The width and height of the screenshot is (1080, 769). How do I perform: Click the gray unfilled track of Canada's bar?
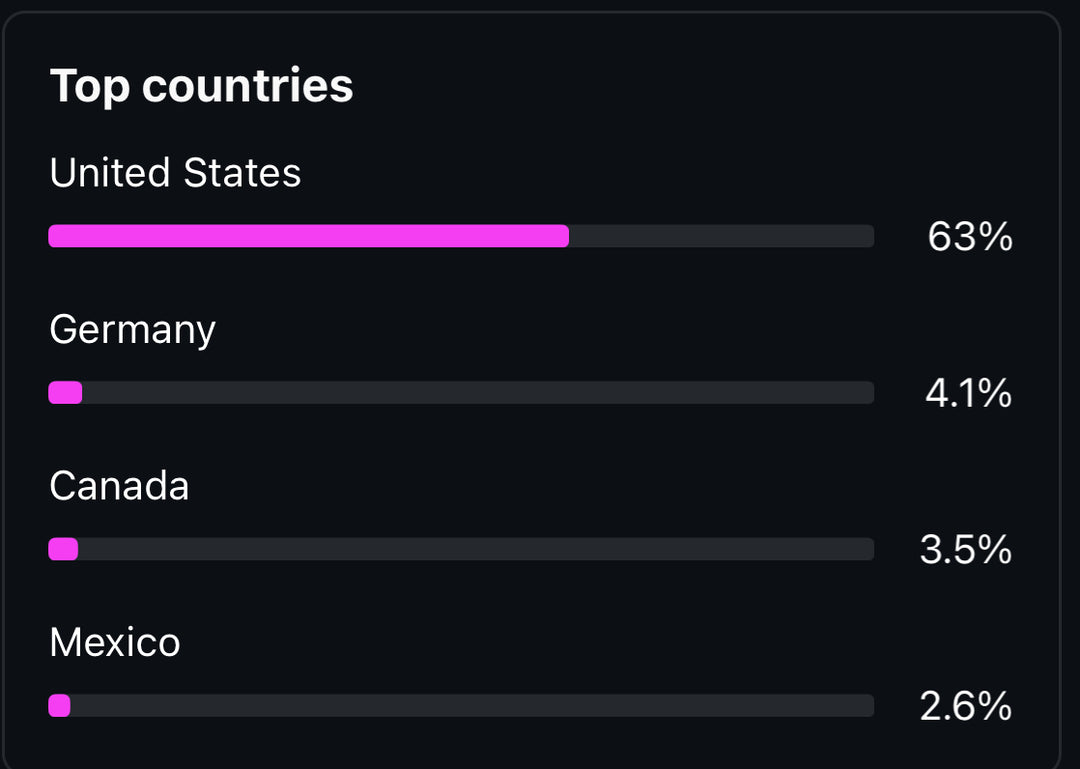point(476,549)
